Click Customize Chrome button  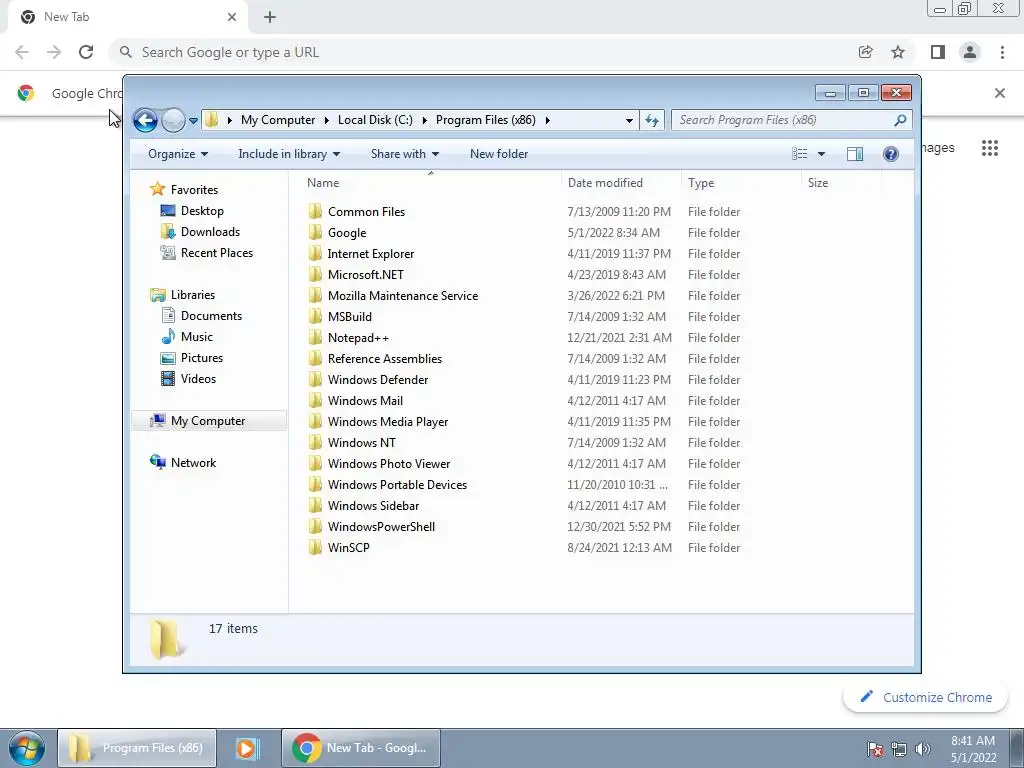[926, 697]
